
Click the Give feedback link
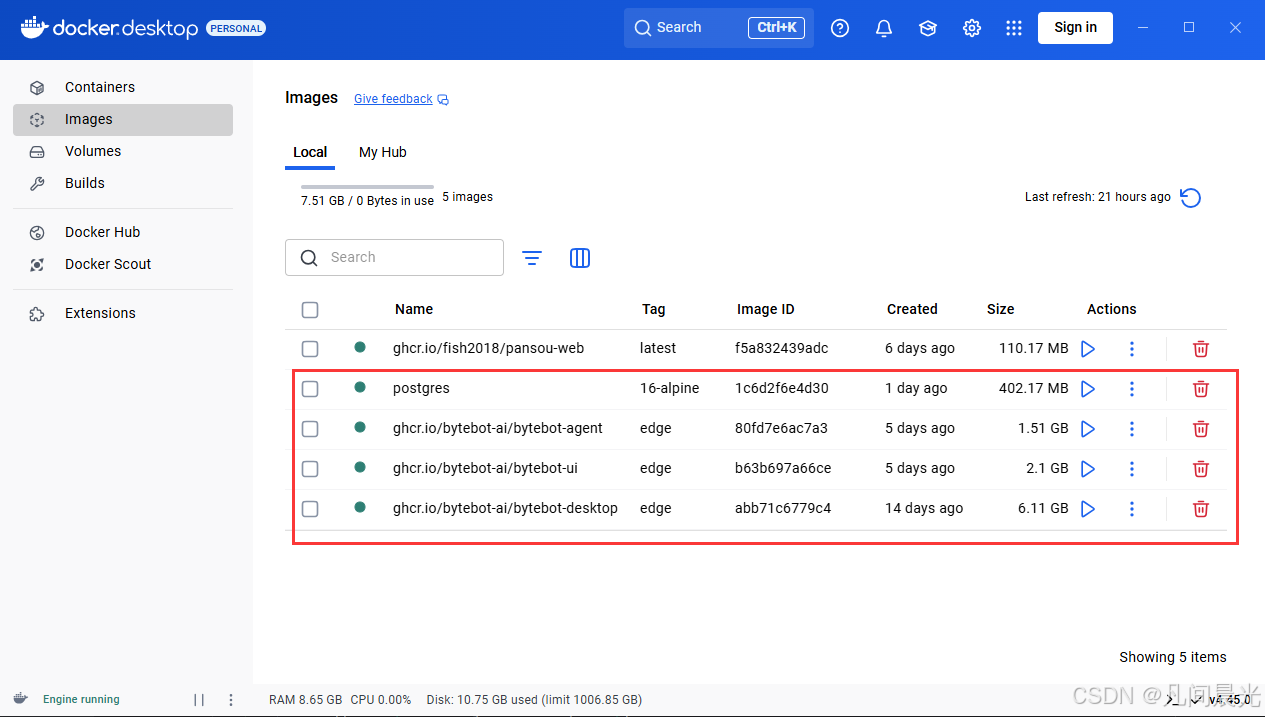tap(393, 98)
